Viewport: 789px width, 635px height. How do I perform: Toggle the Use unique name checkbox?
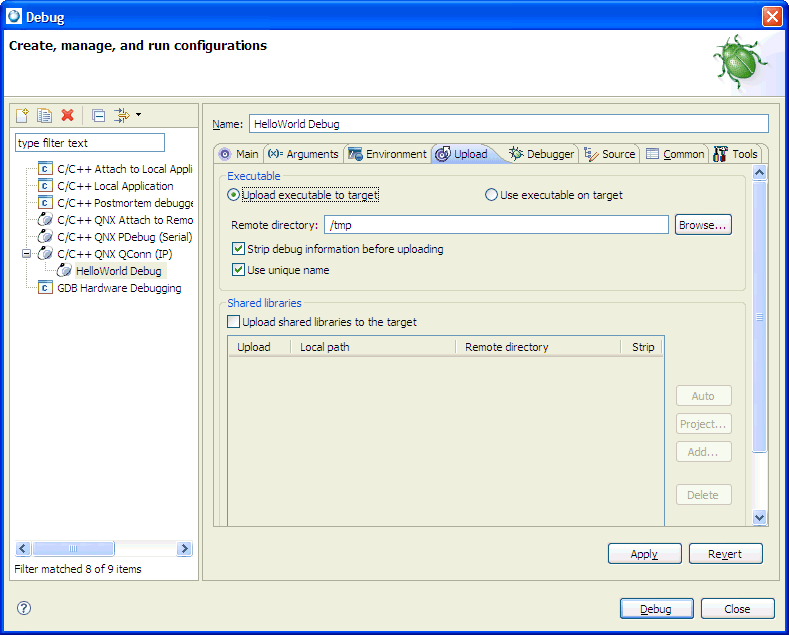[x=238, y=270]
